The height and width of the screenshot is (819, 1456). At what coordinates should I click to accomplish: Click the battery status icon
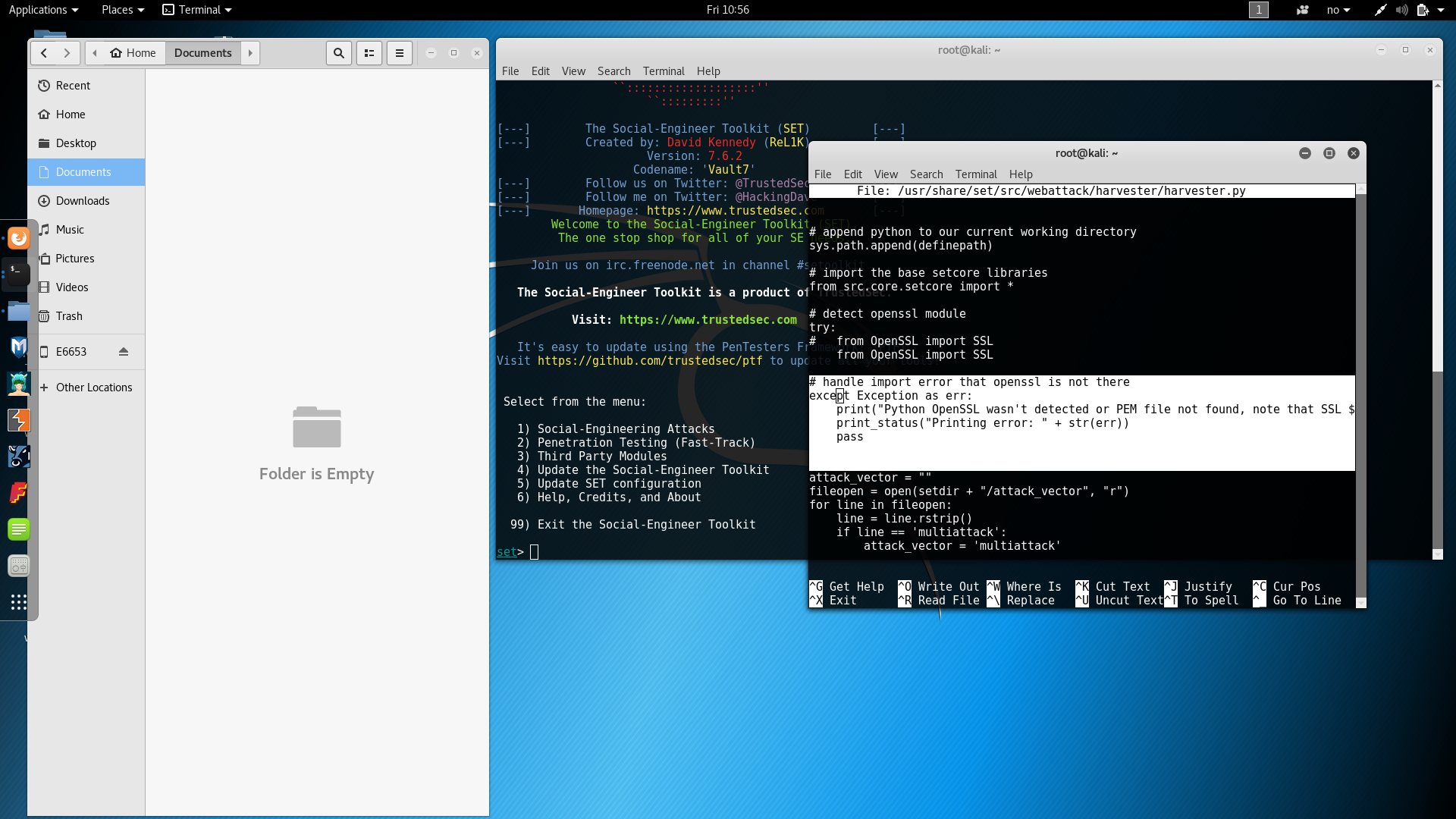pos(1423,10)
